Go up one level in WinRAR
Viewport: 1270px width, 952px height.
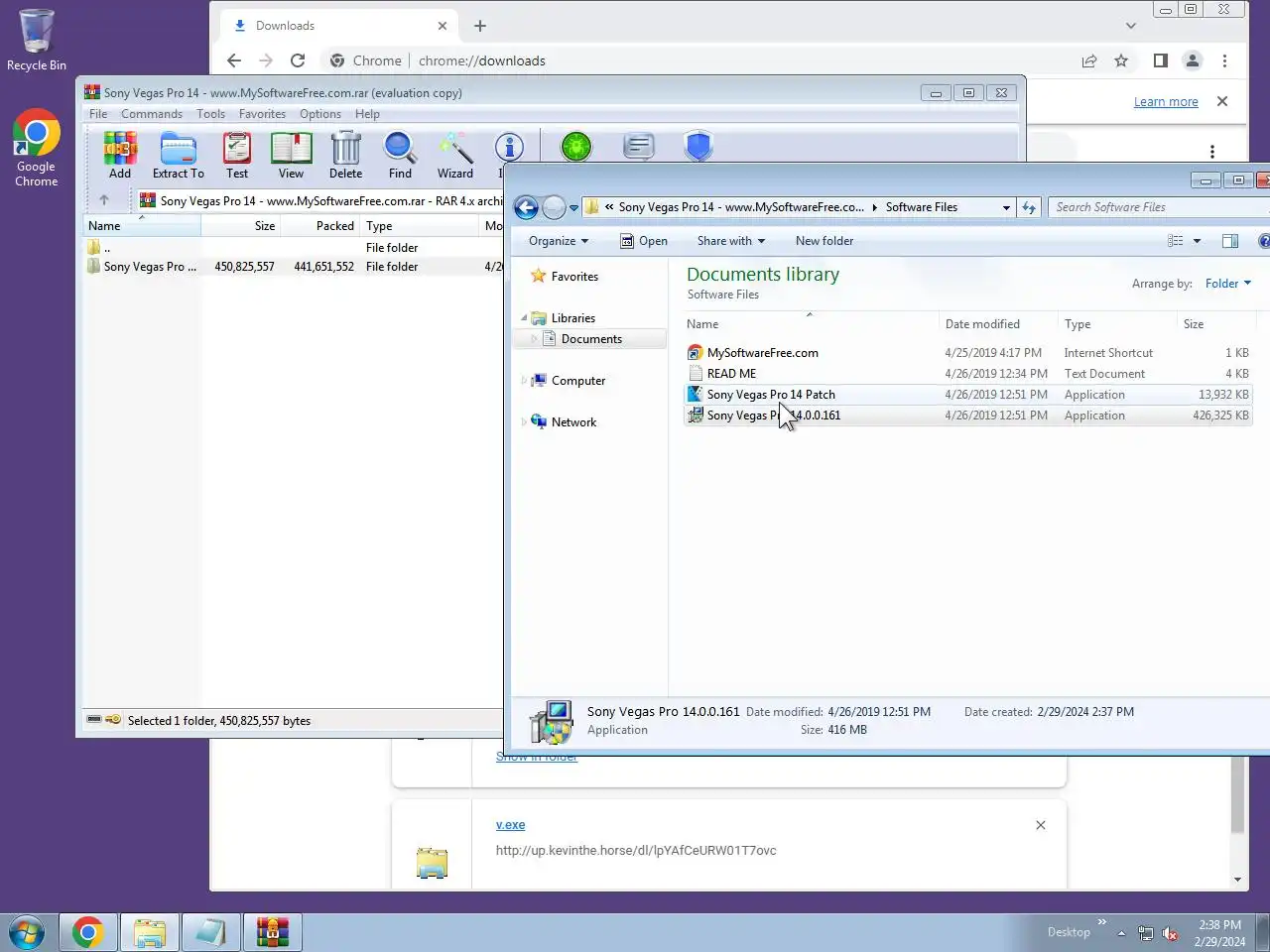[104, 200]
